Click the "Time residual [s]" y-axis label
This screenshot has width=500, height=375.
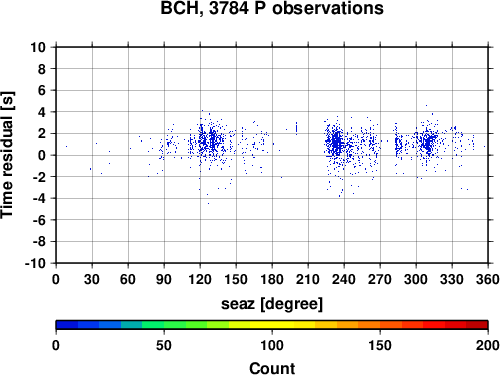click(7, 155)
